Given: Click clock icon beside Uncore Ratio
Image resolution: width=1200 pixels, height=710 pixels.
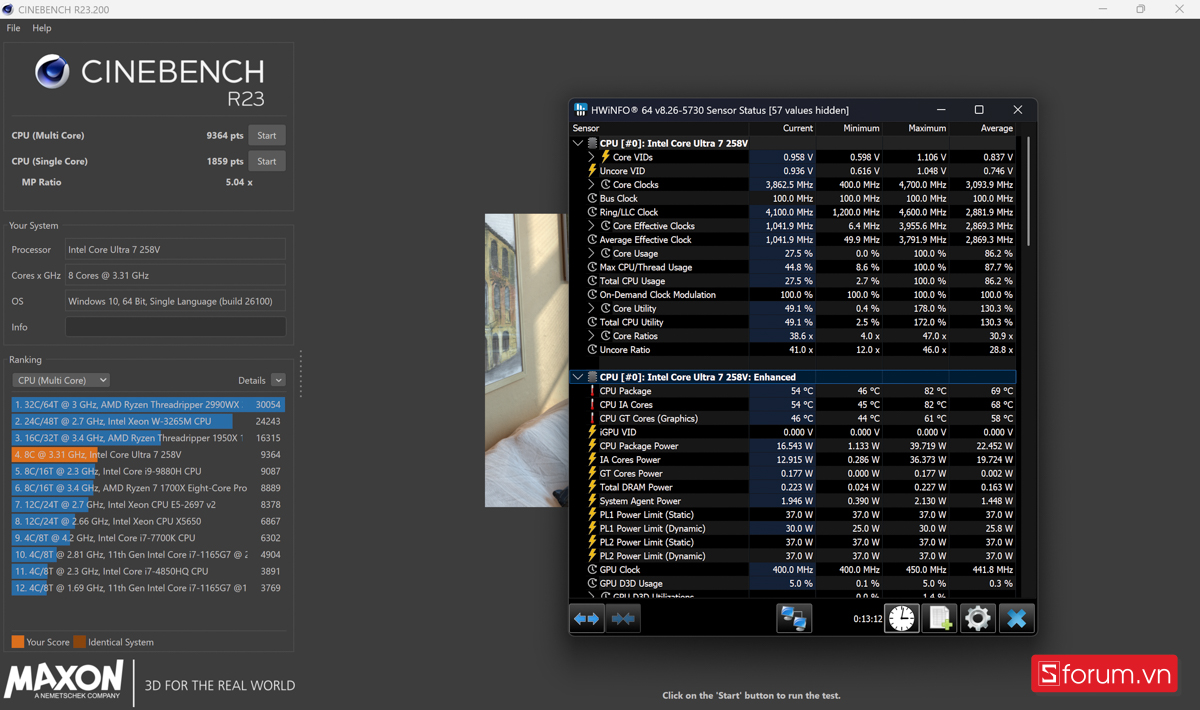Looking at the screenshot, I should [592, 350].
